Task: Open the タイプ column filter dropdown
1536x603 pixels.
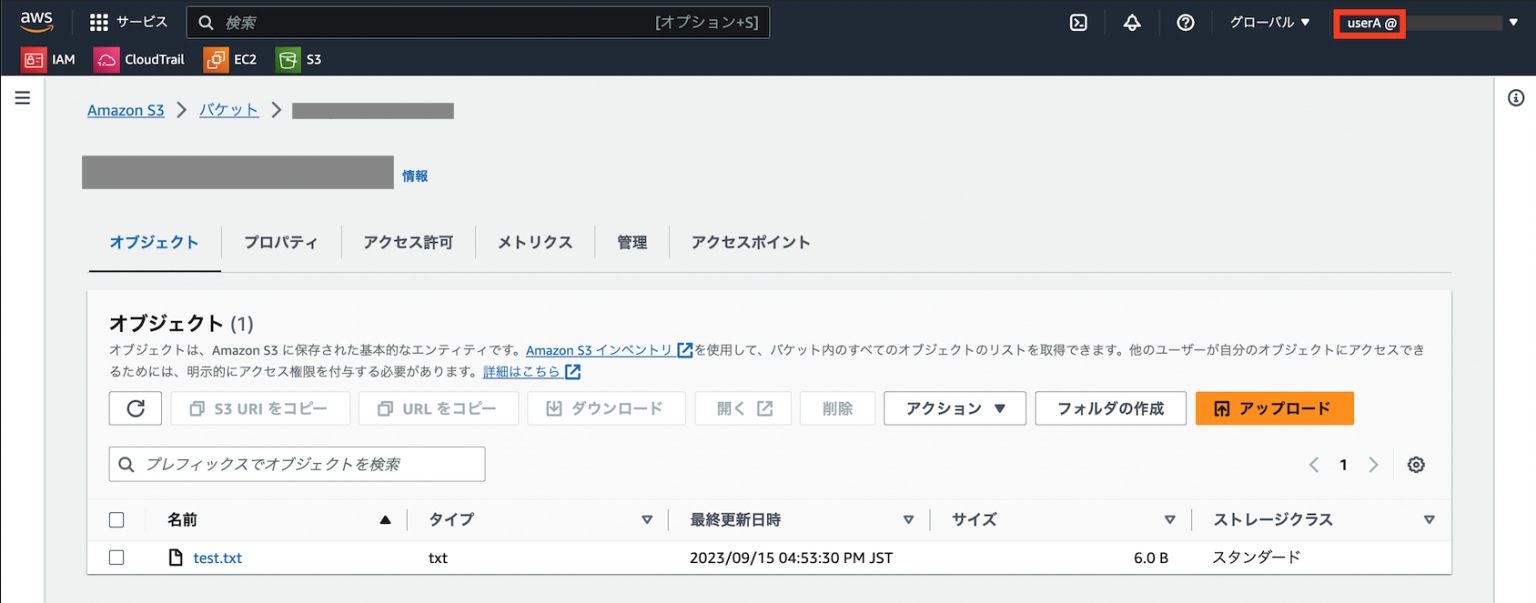Action: (x=647, y=519)
